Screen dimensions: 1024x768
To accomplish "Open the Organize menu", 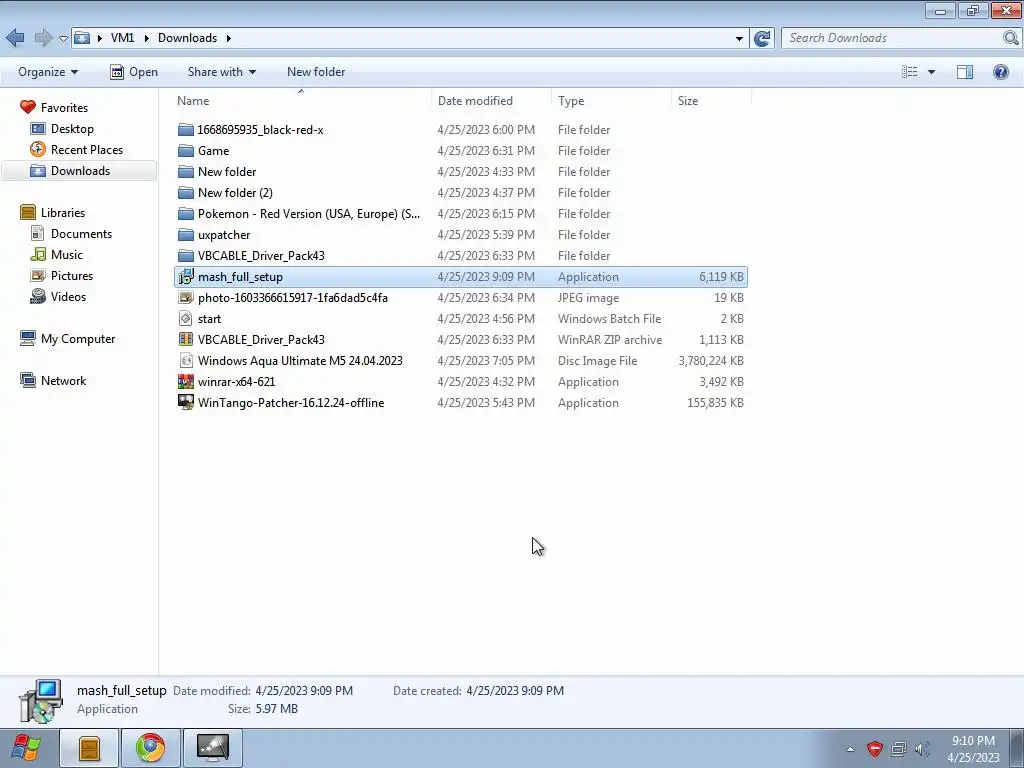I will [48, 72].
